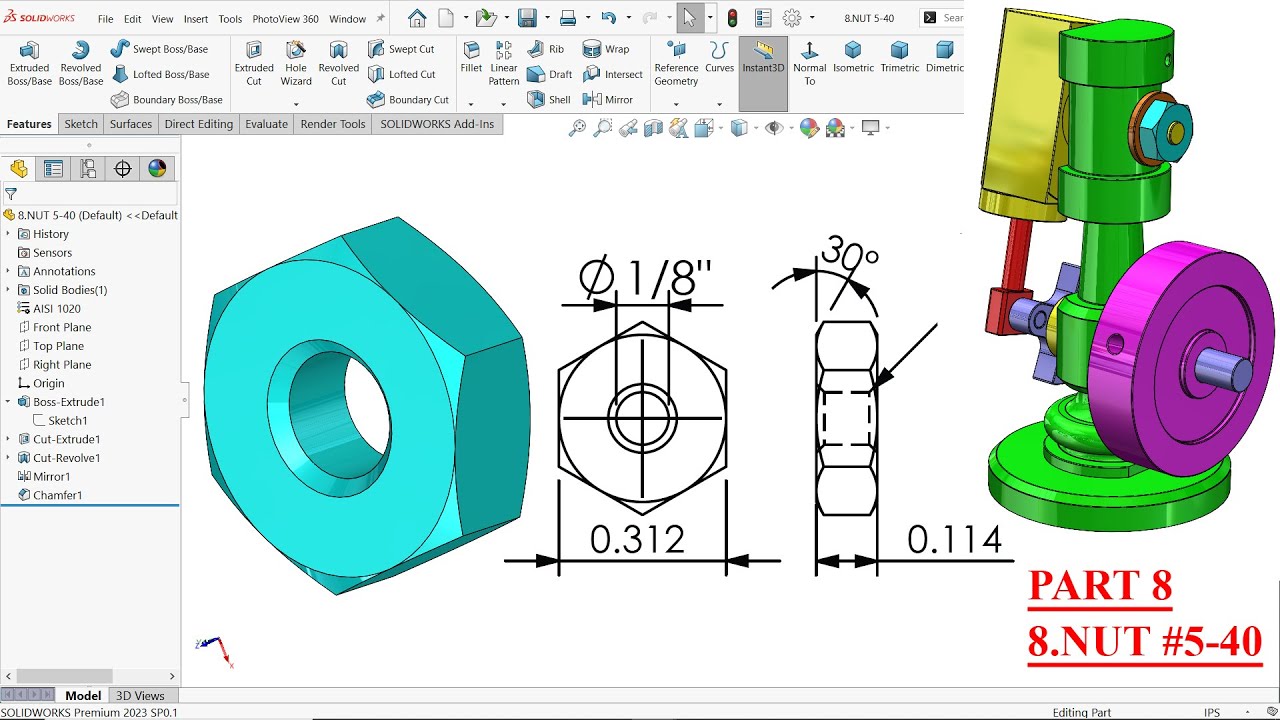Open the ConfigurationManager panel tab
Image resolution: width=1280 pixels, height=720 pixels.
click(x=88, y=169)
